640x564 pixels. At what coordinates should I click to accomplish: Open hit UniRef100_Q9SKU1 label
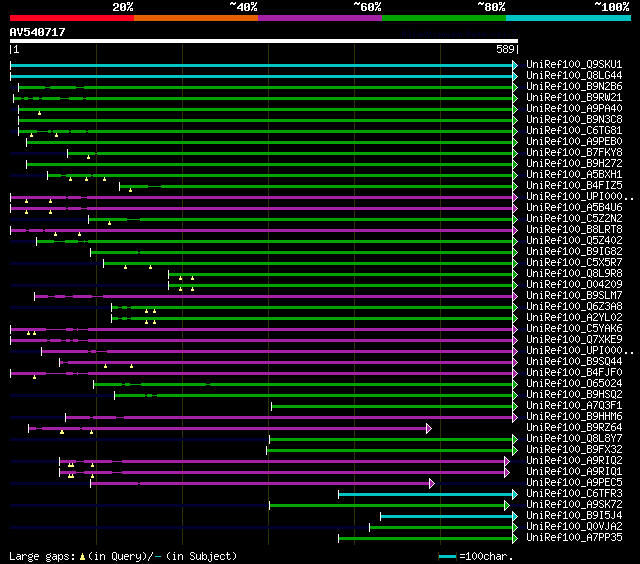(574, 64)
